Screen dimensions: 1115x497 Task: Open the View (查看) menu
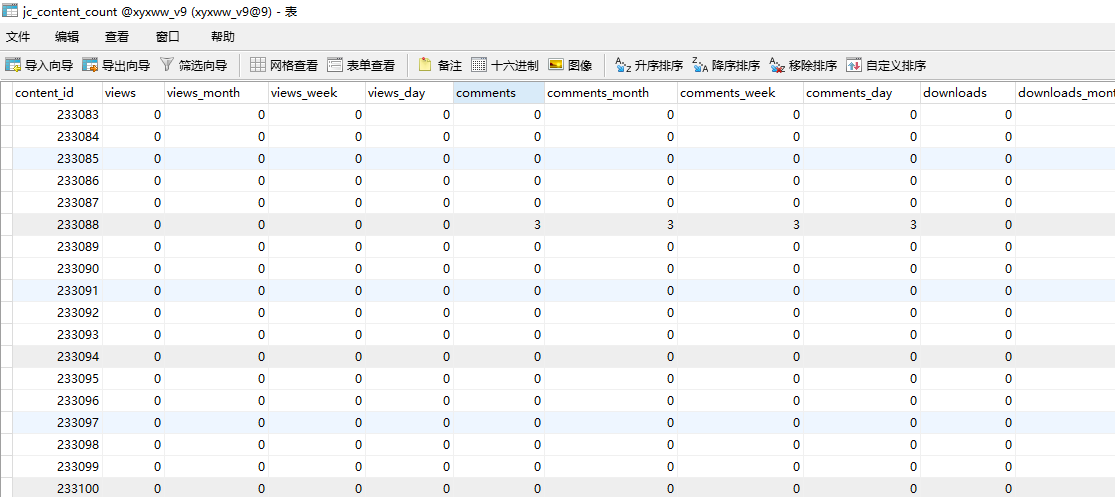(x=117, y=37)
